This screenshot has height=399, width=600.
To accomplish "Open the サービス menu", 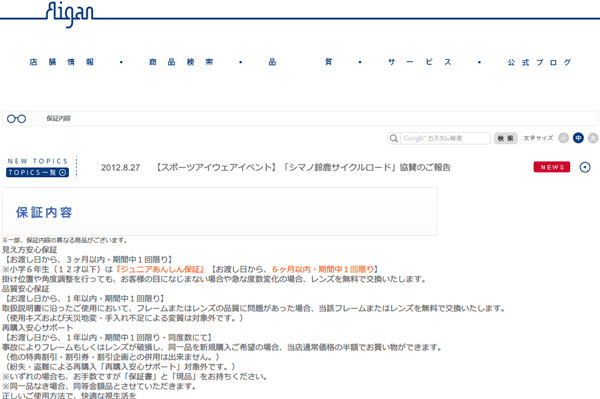I will [x=420, y=62].
